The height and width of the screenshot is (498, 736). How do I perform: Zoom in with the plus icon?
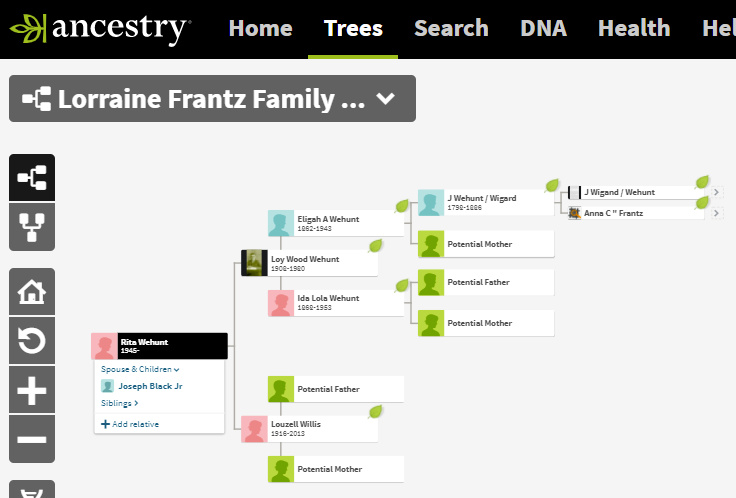pos(32,390)
